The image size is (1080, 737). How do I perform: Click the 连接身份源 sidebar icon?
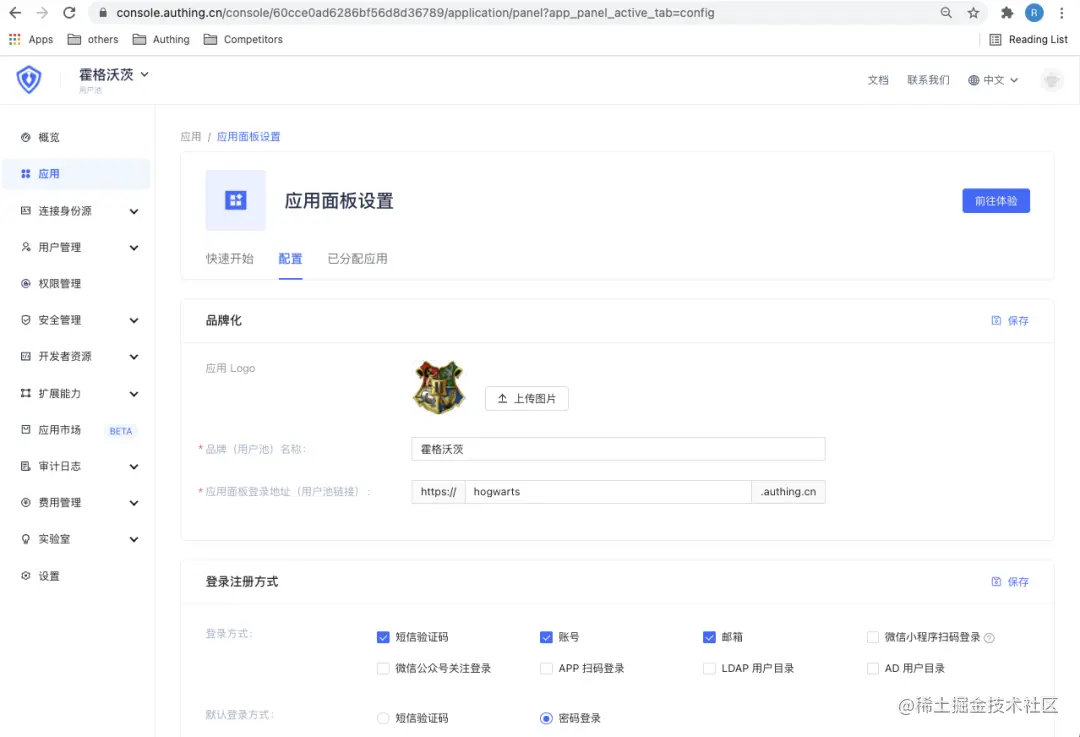coord(25,210)
